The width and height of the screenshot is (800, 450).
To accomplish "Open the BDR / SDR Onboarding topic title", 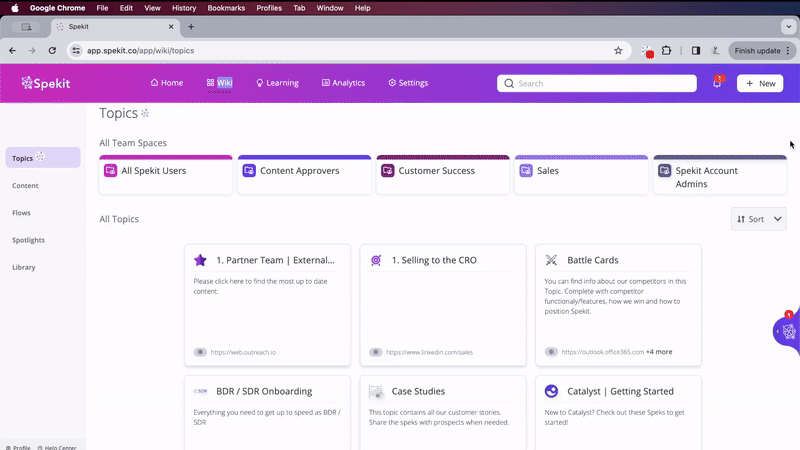I will (x=264, y=391).
